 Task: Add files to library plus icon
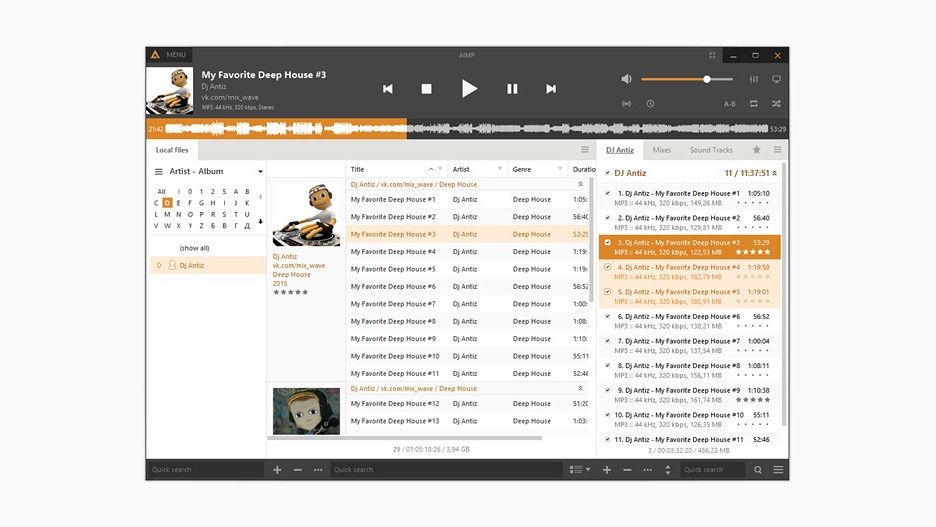tap(277, 470)
